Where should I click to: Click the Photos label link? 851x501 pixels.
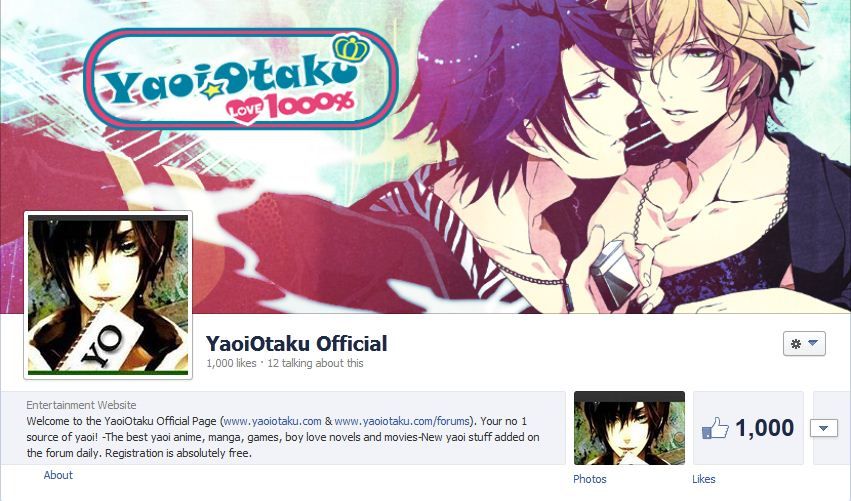click(589, 479)
